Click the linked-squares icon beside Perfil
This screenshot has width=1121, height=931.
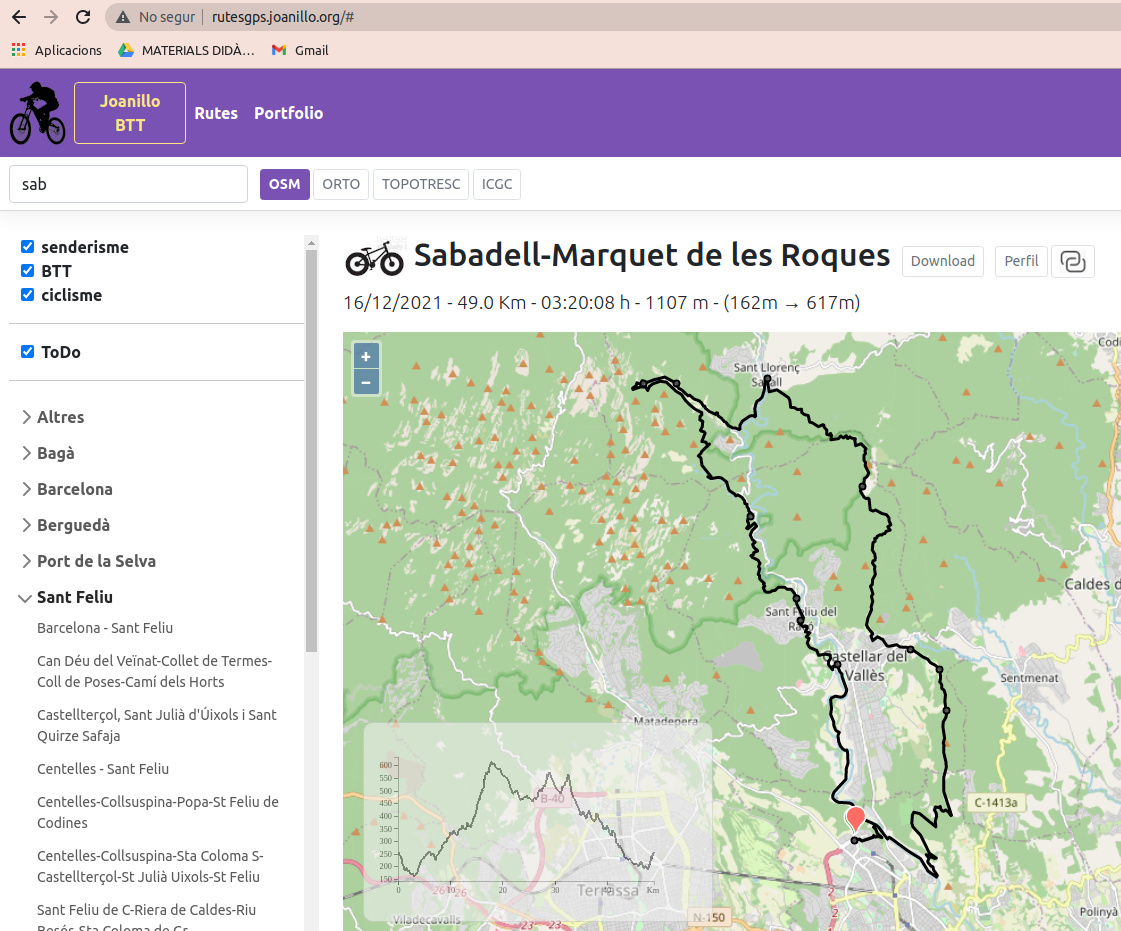pyautogui.click(x=1073, y=261)
